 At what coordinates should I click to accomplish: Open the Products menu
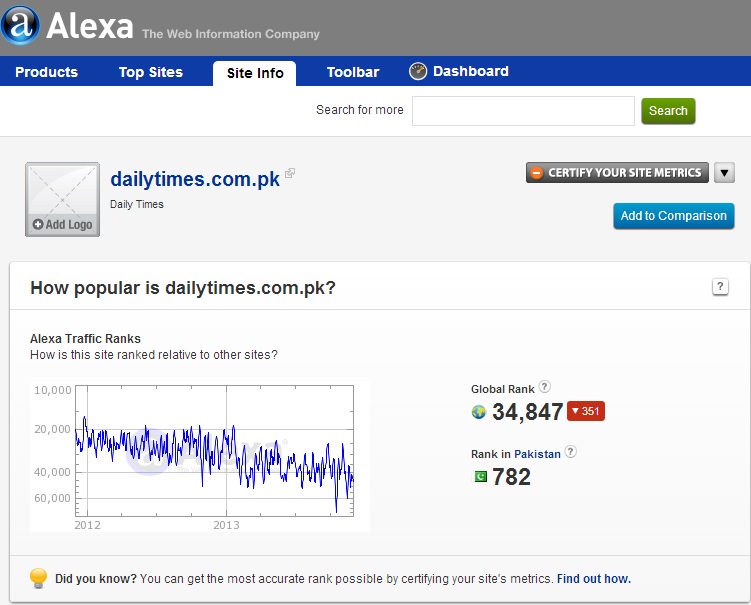click(46, 72)
